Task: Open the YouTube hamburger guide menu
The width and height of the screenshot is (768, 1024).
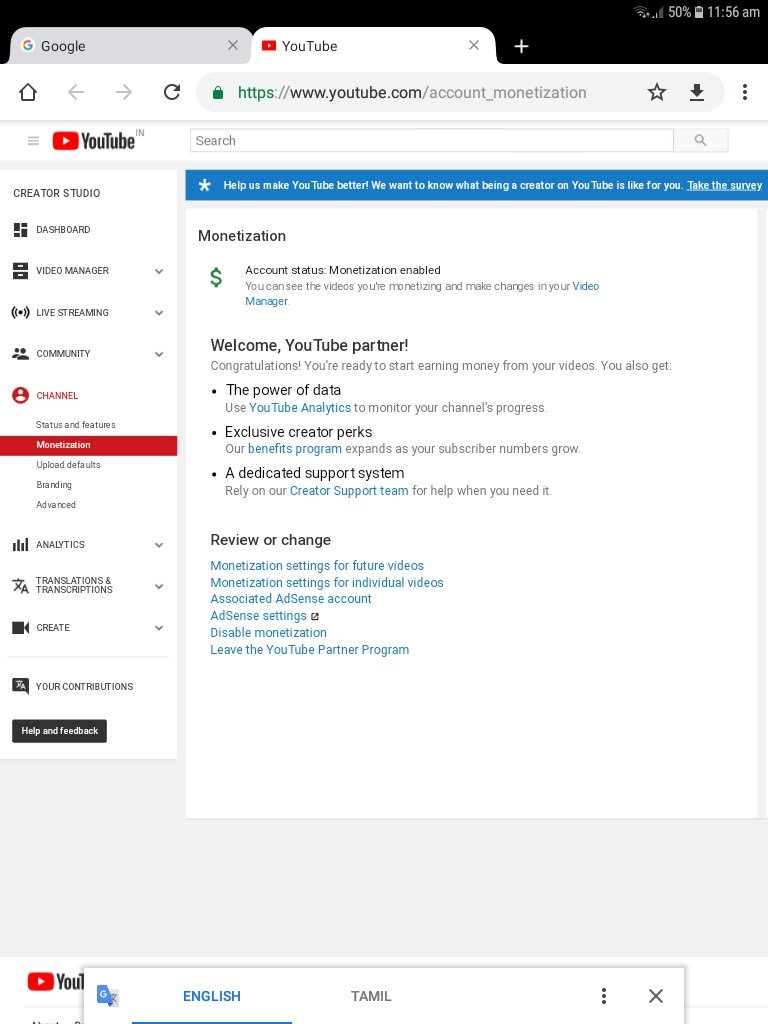Action: tap(33, 140)
